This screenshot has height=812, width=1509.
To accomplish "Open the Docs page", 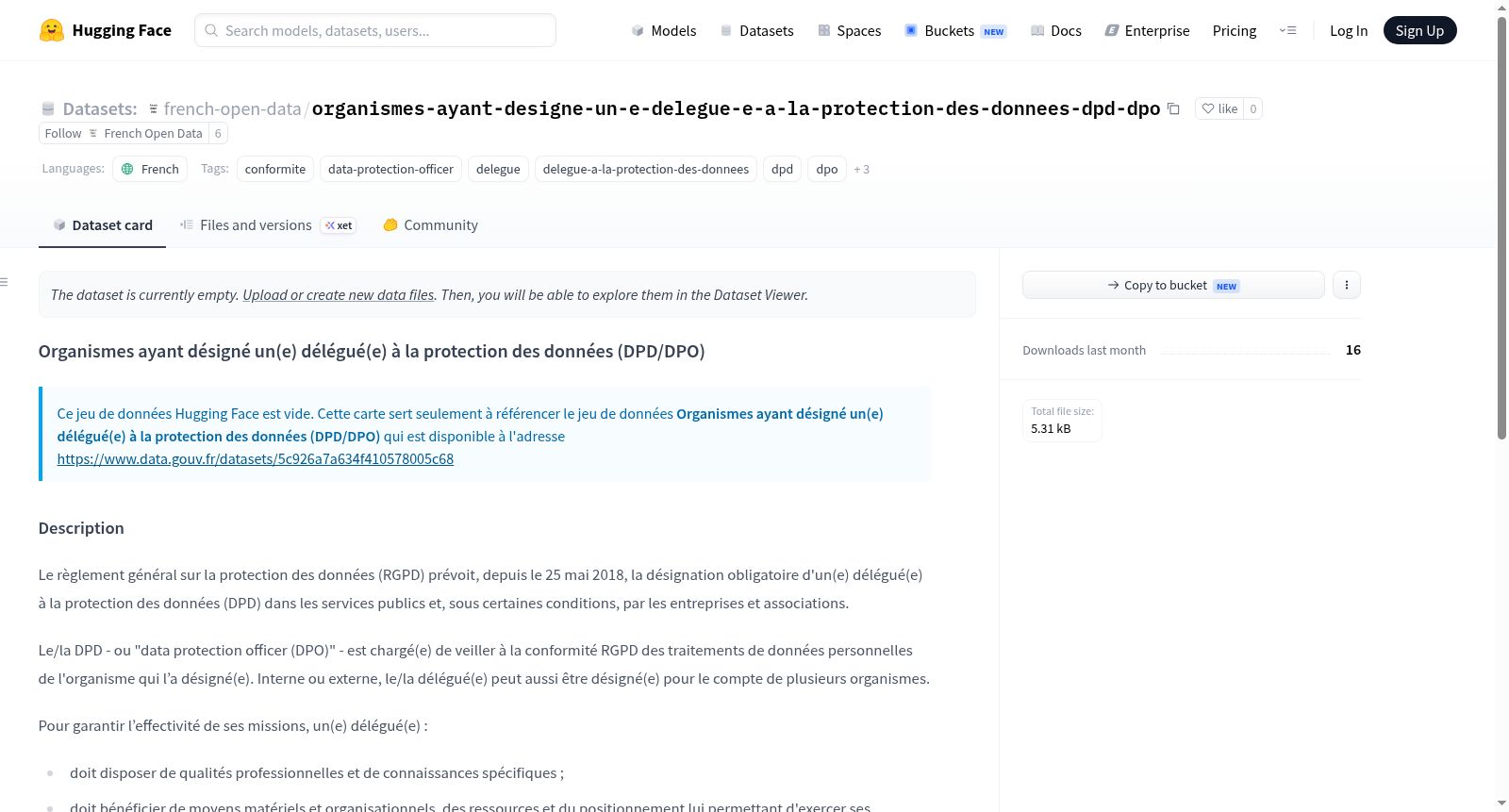I will pyautogui.click(x=1056, y=31).
